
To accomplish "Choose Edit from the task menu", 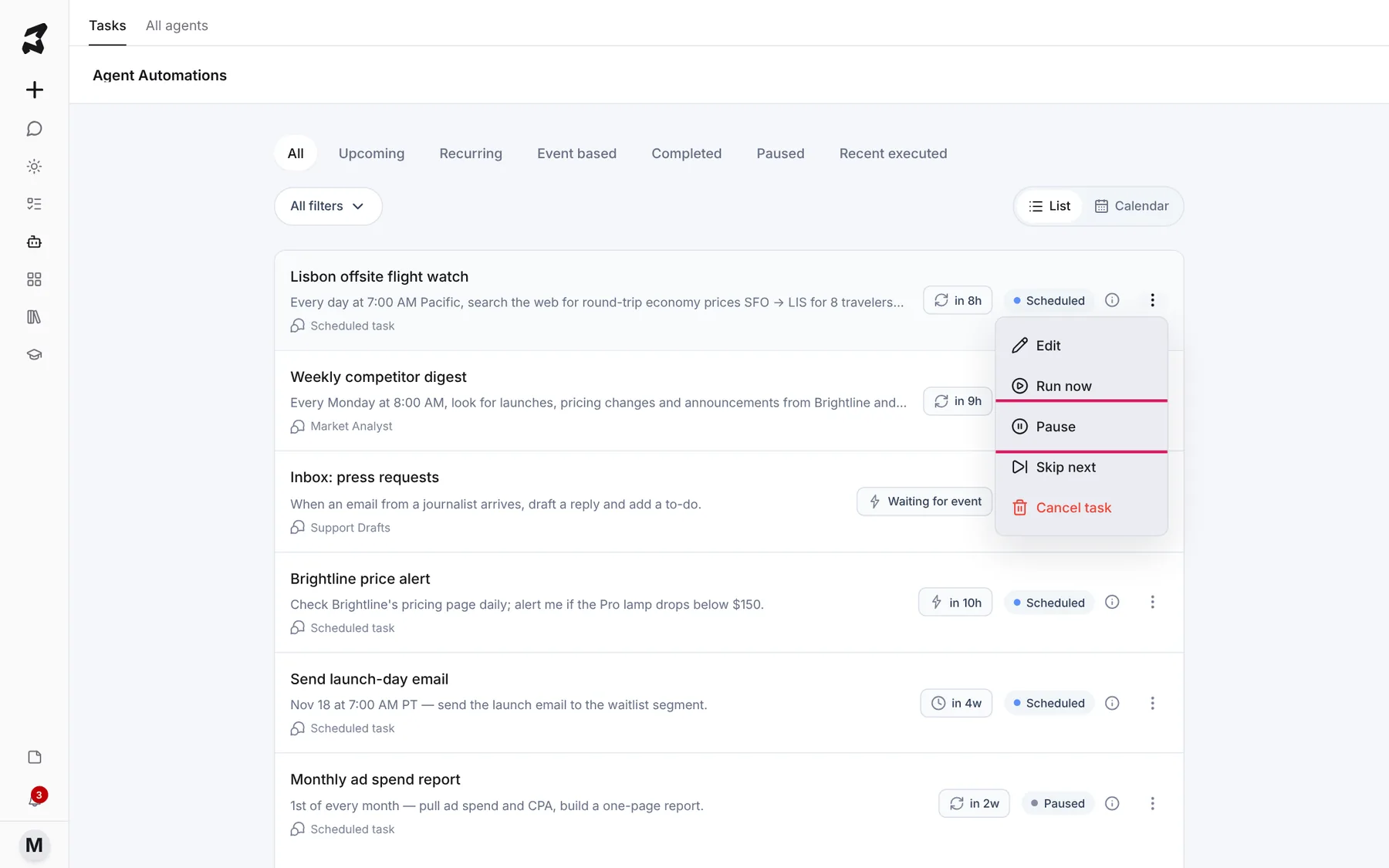I will click(x=1081, y=346).
